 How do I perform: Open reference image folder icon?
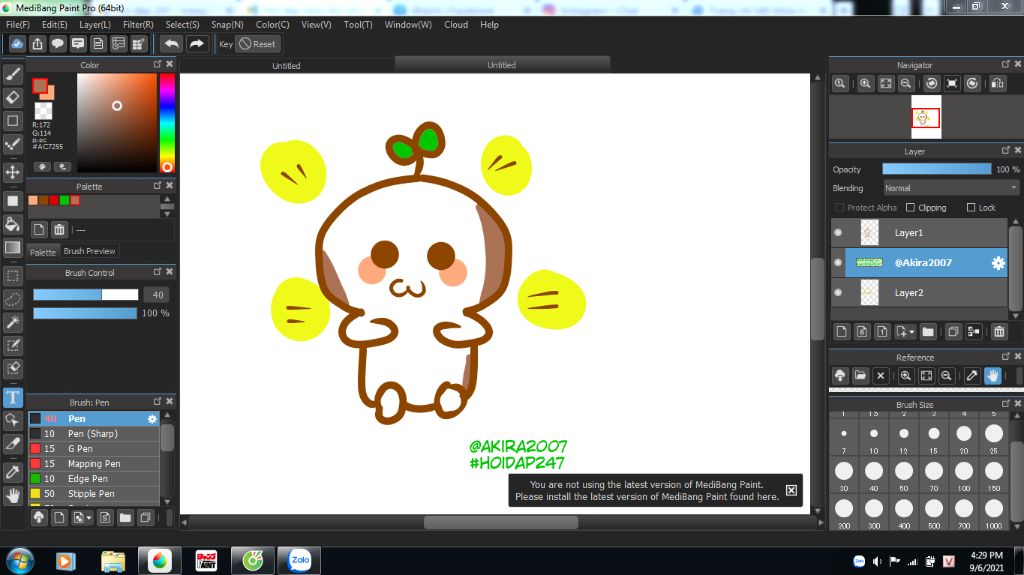(x=860, y=376)
